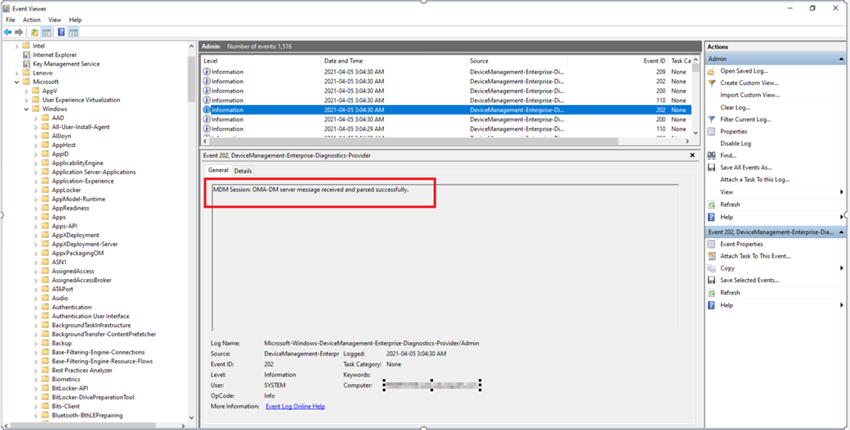Click the Filter Current Log icon
The height and width of the screenshot is (430, 850).
tap(711, 119)
